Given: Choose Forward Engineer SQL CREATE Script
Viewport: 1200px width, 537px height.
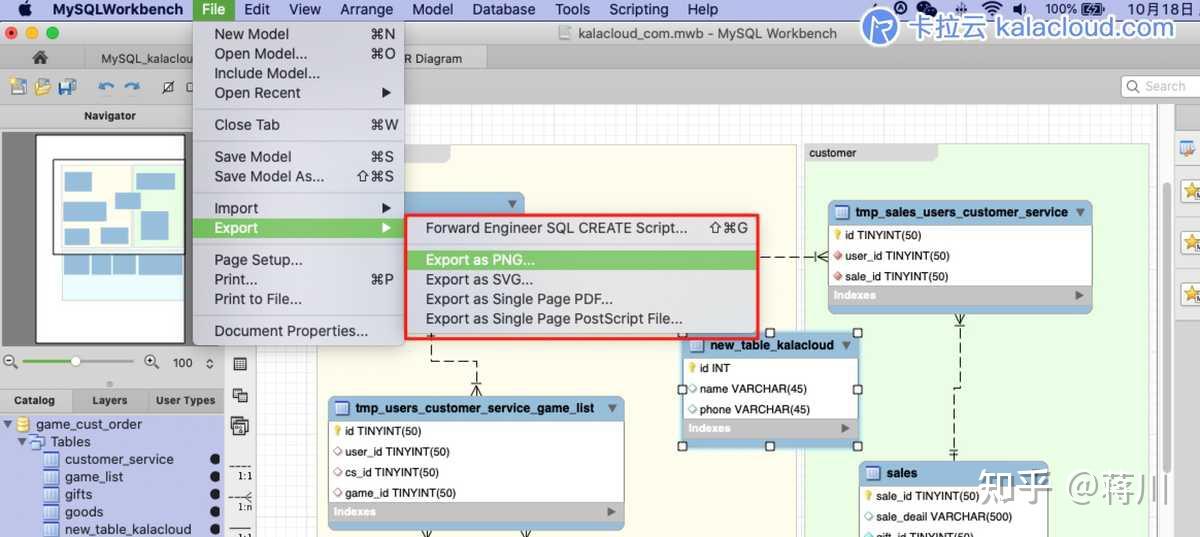Looking at the screenshot, I should pos(581,228).
